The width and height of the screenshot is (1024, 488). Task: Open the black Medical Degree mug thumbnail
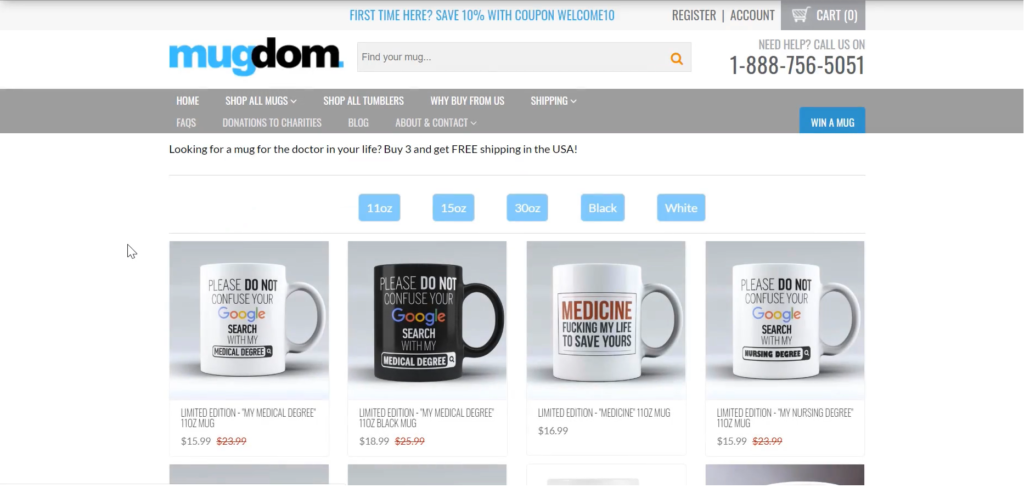coord(427,320)
